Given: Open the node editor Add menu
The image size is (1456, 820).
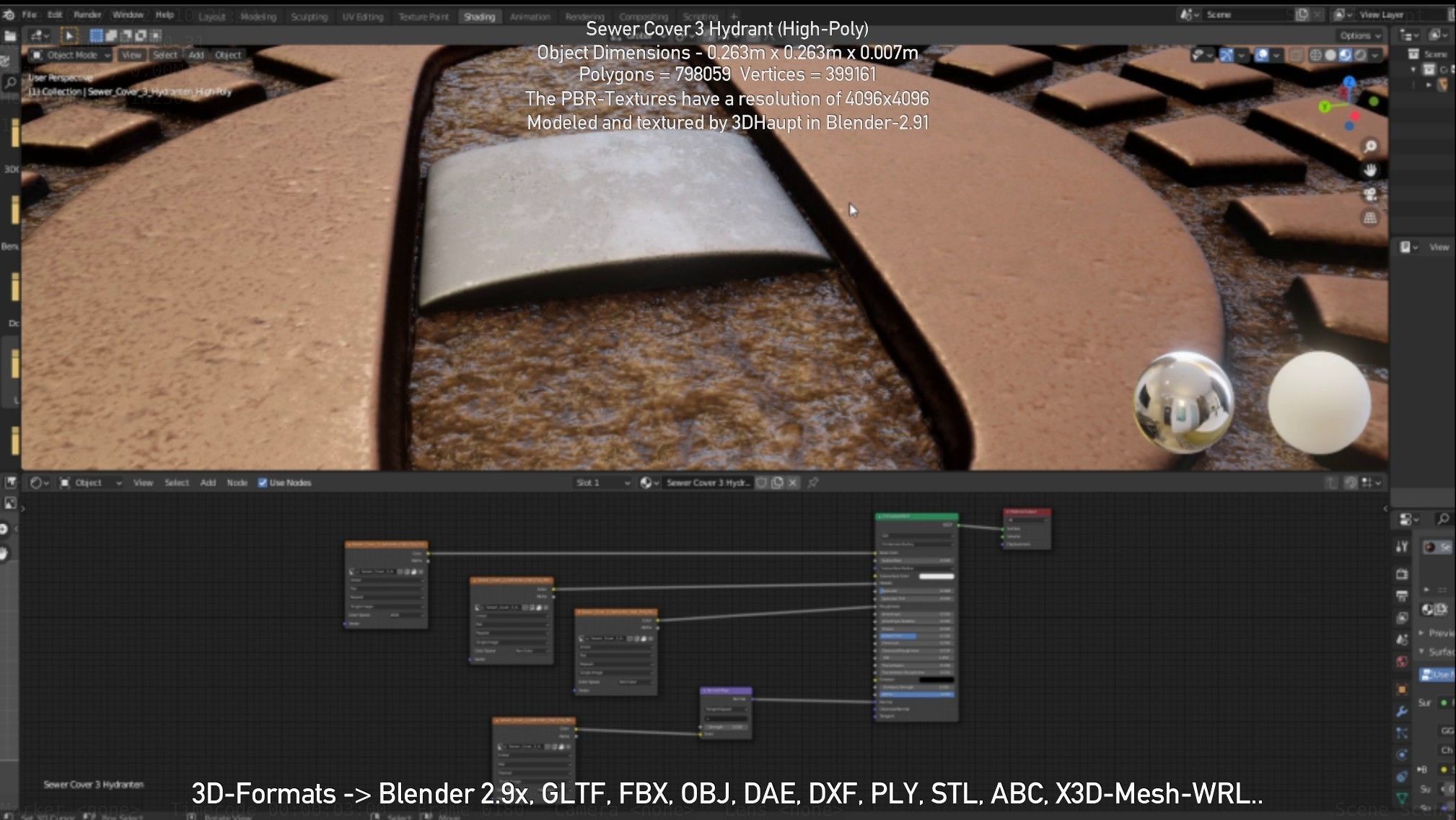Looking at the screenshot, I should coord(208,483).
